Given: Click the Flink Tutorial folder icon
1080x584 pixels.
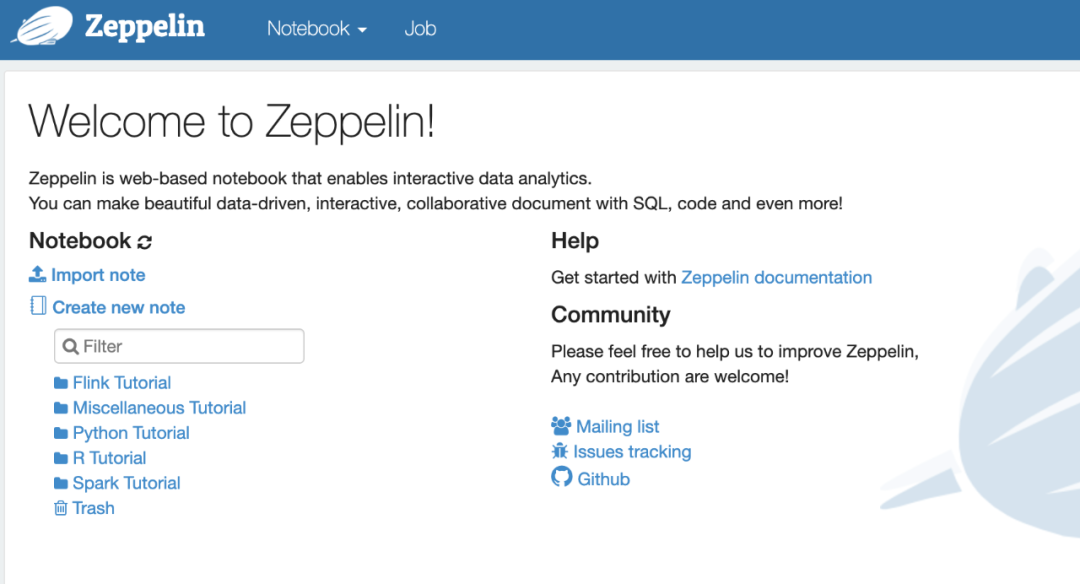Looking at the screenshot, I should pyautogui.click(x=61, y=383).
